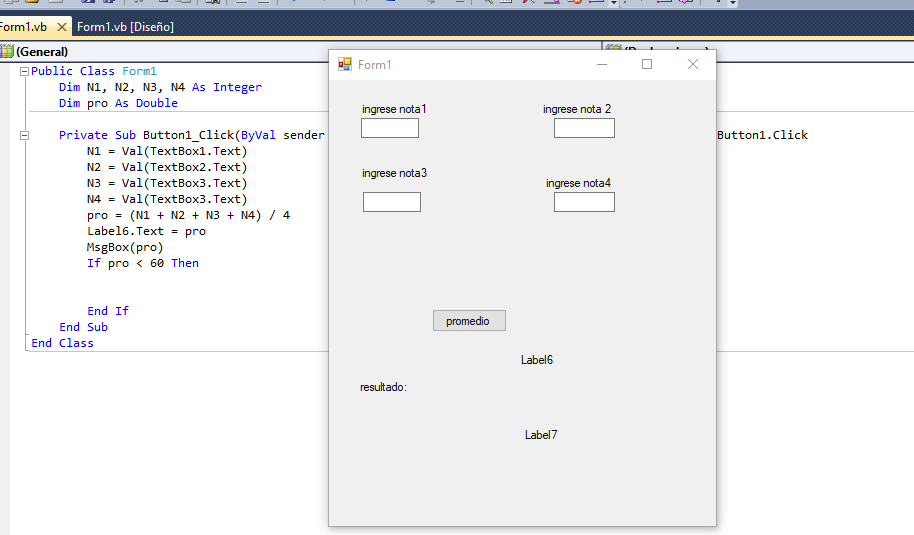Click the 'ingrese nota3' label
The image size is (914, 535).
394,173
